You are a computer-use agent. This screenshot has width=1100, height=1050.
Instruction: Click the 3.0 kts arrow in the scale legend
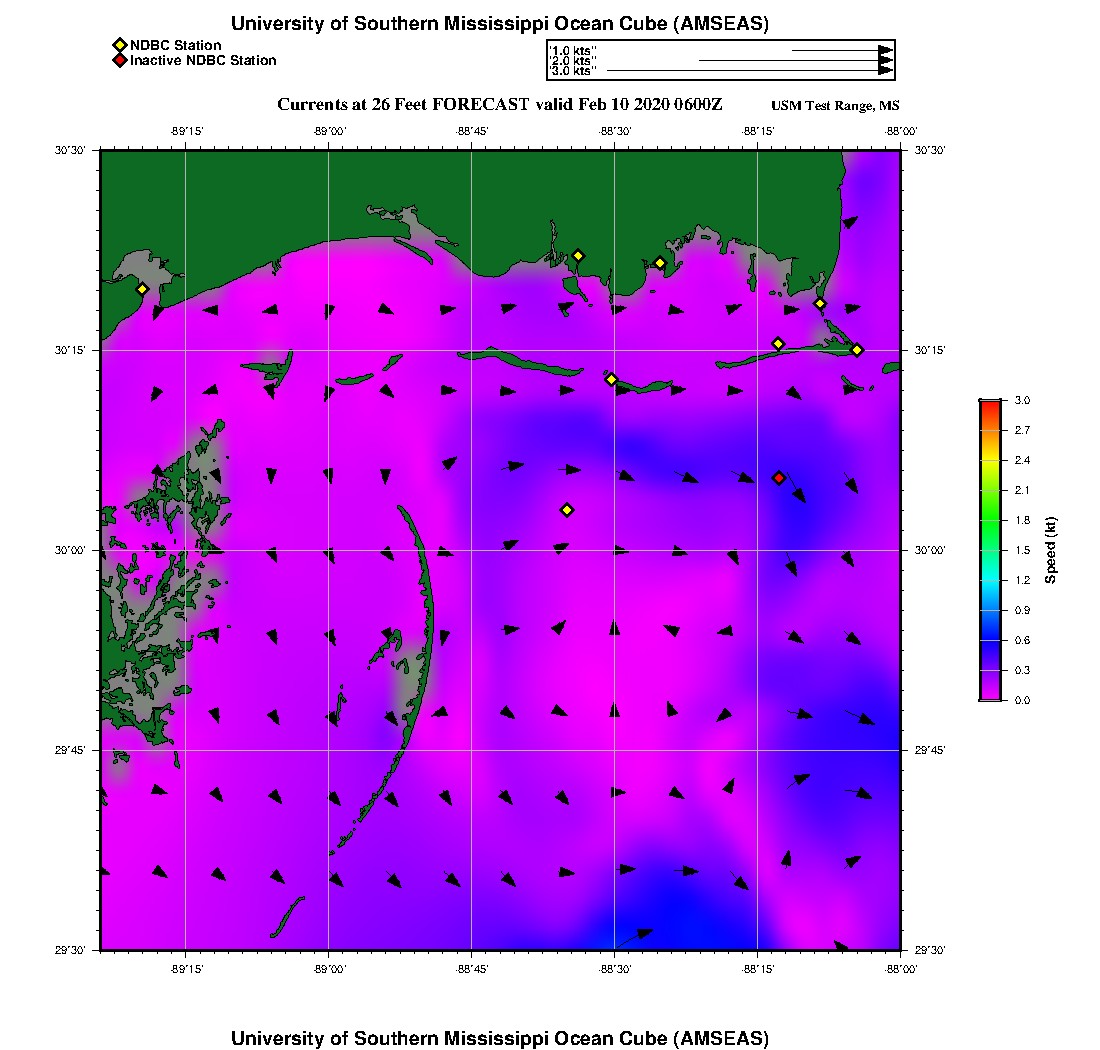pyautogui.click(x=750, y=71)
